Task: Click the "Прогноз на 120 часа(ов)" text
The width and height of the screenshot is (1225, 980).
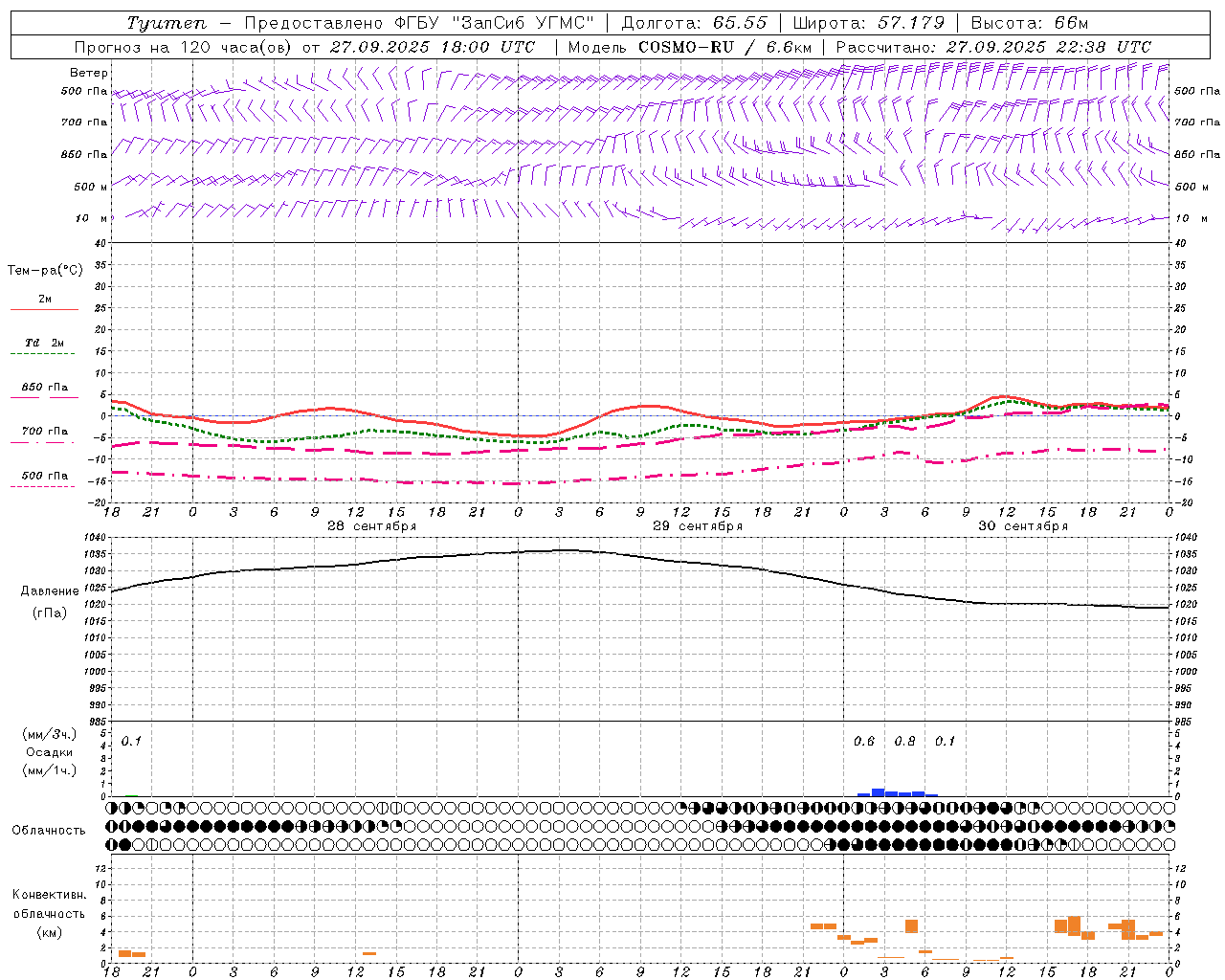Action: pos(183,47)
